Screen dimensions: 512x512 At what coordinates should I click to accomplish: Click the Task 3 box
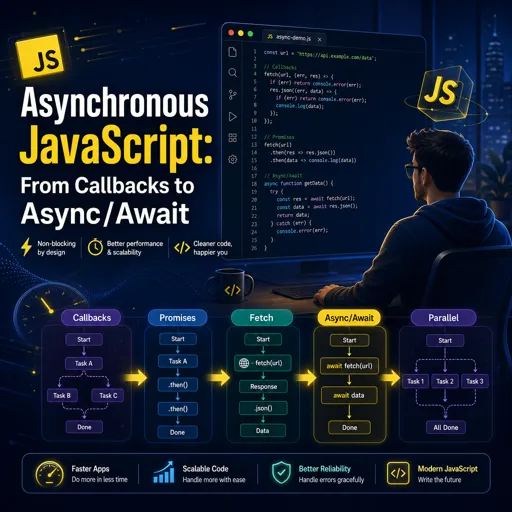475,381
